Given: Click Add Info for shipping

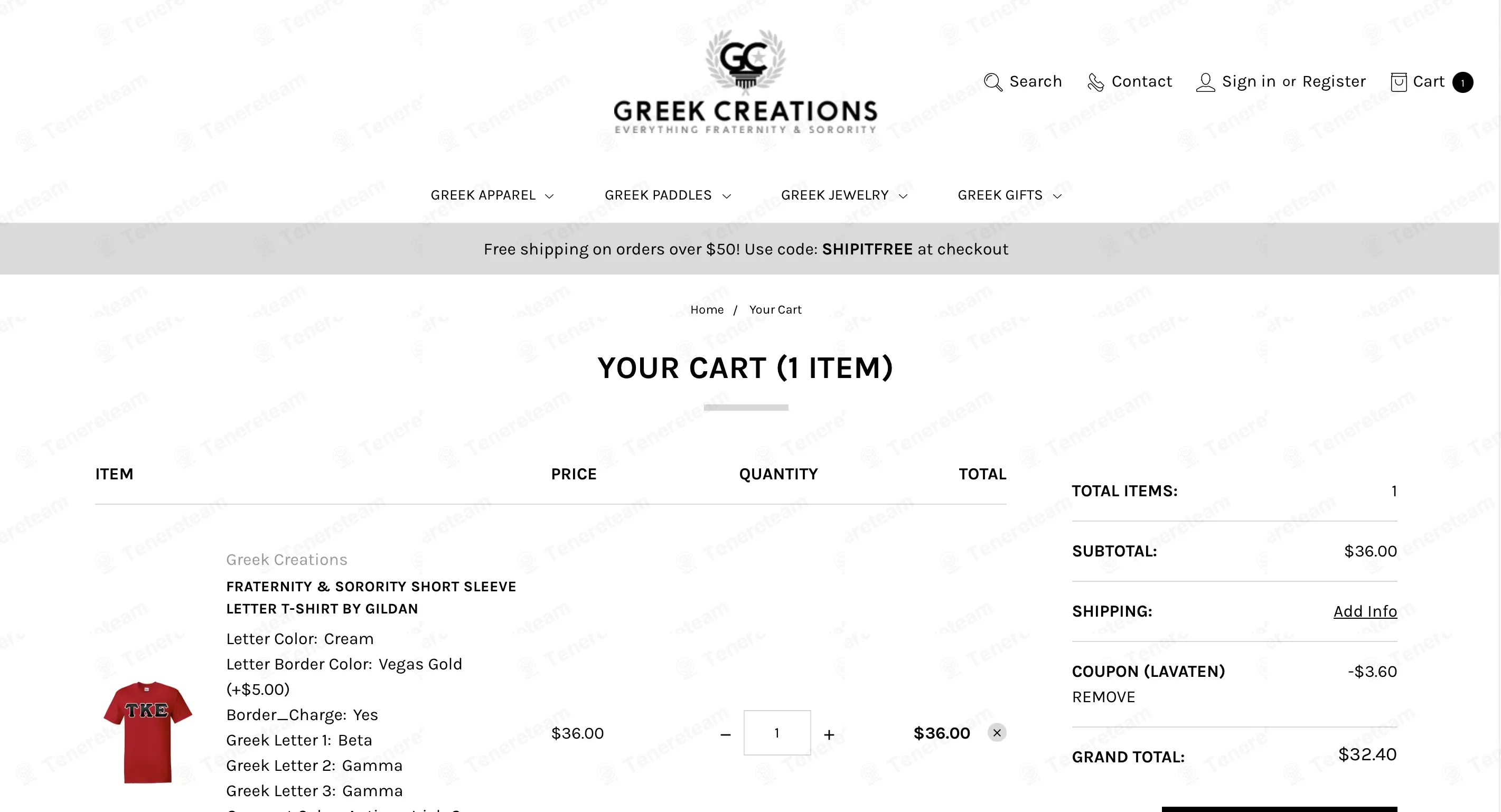Looking at the screenshot, I should tap(1365, 611).
